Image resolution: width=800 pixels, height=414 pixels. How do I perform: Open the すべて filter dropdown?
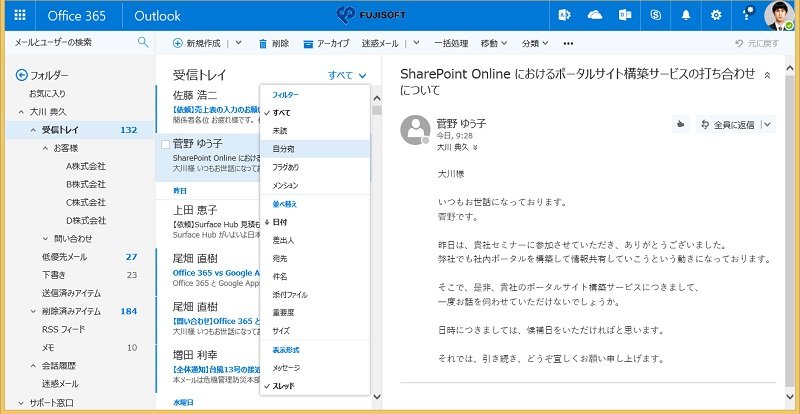click(347, 76)
